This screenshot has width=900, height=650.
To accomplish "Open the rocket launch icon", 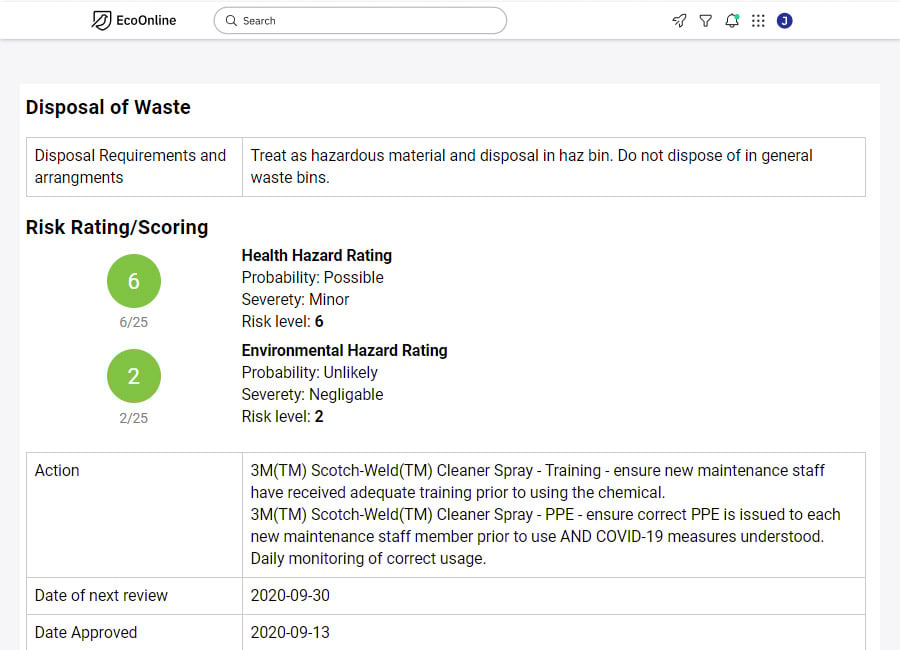I will pos(679,21).
